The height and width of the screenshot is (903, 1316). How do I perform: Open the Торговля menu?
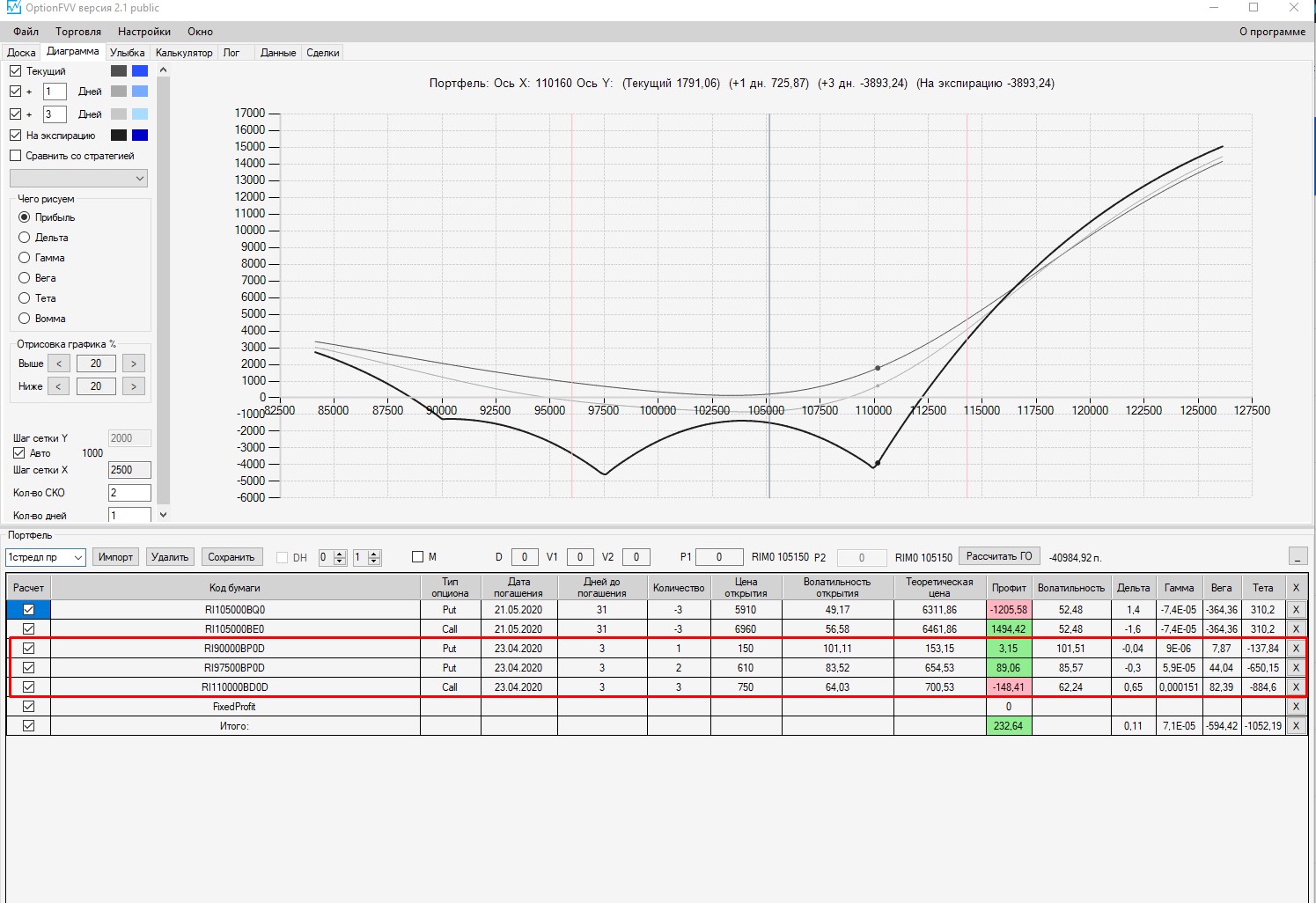coord(78,32)
